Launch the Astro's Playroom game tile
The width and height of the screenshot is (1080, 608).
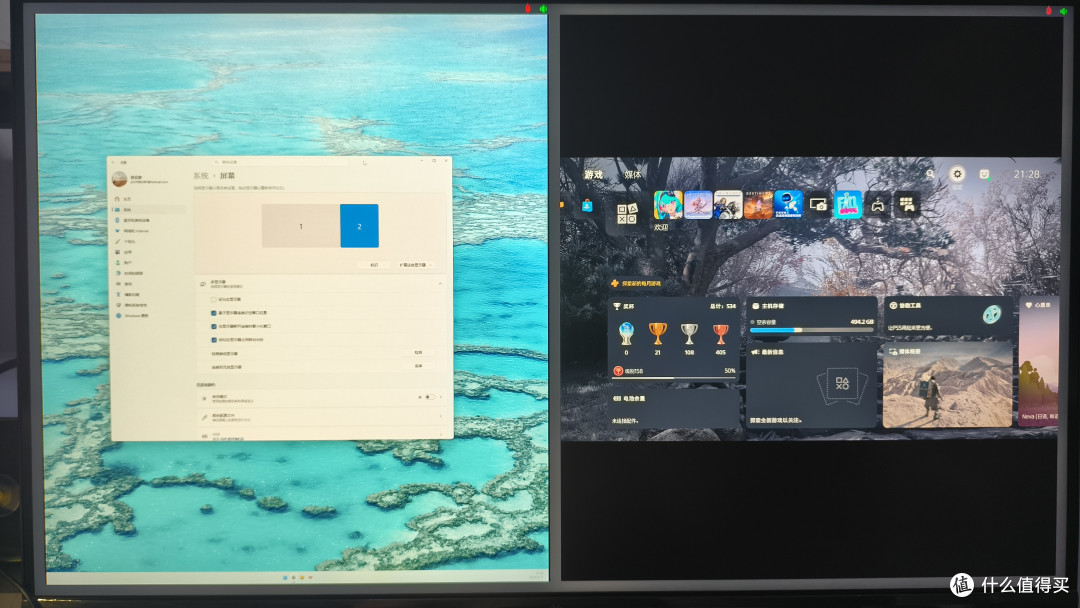click(x=788, y=205)
